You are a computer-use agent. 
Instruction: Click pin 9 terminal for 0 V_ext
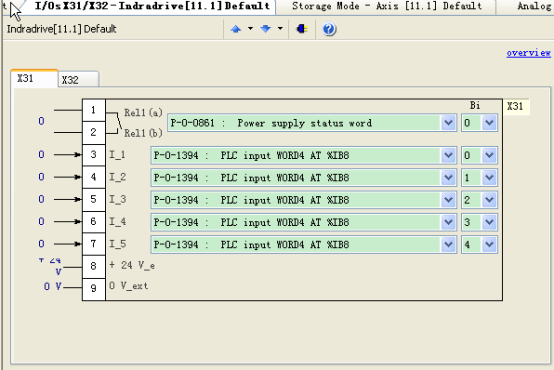tap(94, 288)
